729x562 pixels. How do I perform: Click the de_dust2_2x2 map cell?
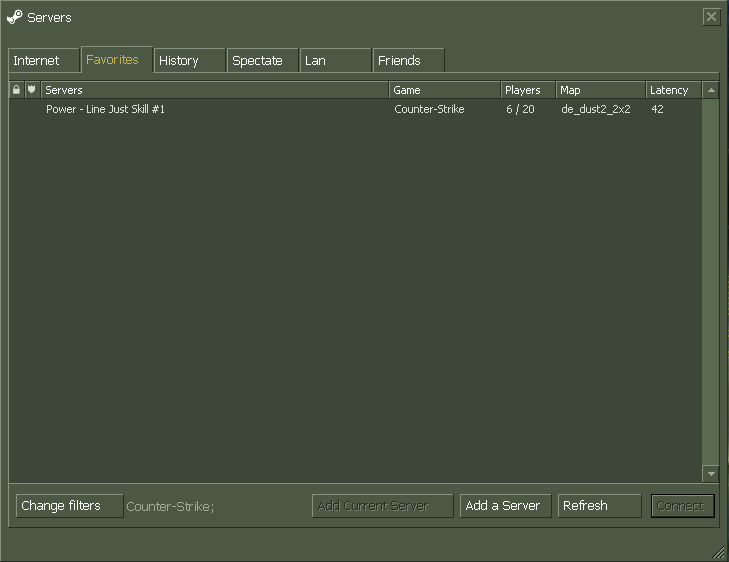click(x=596, y=109)
